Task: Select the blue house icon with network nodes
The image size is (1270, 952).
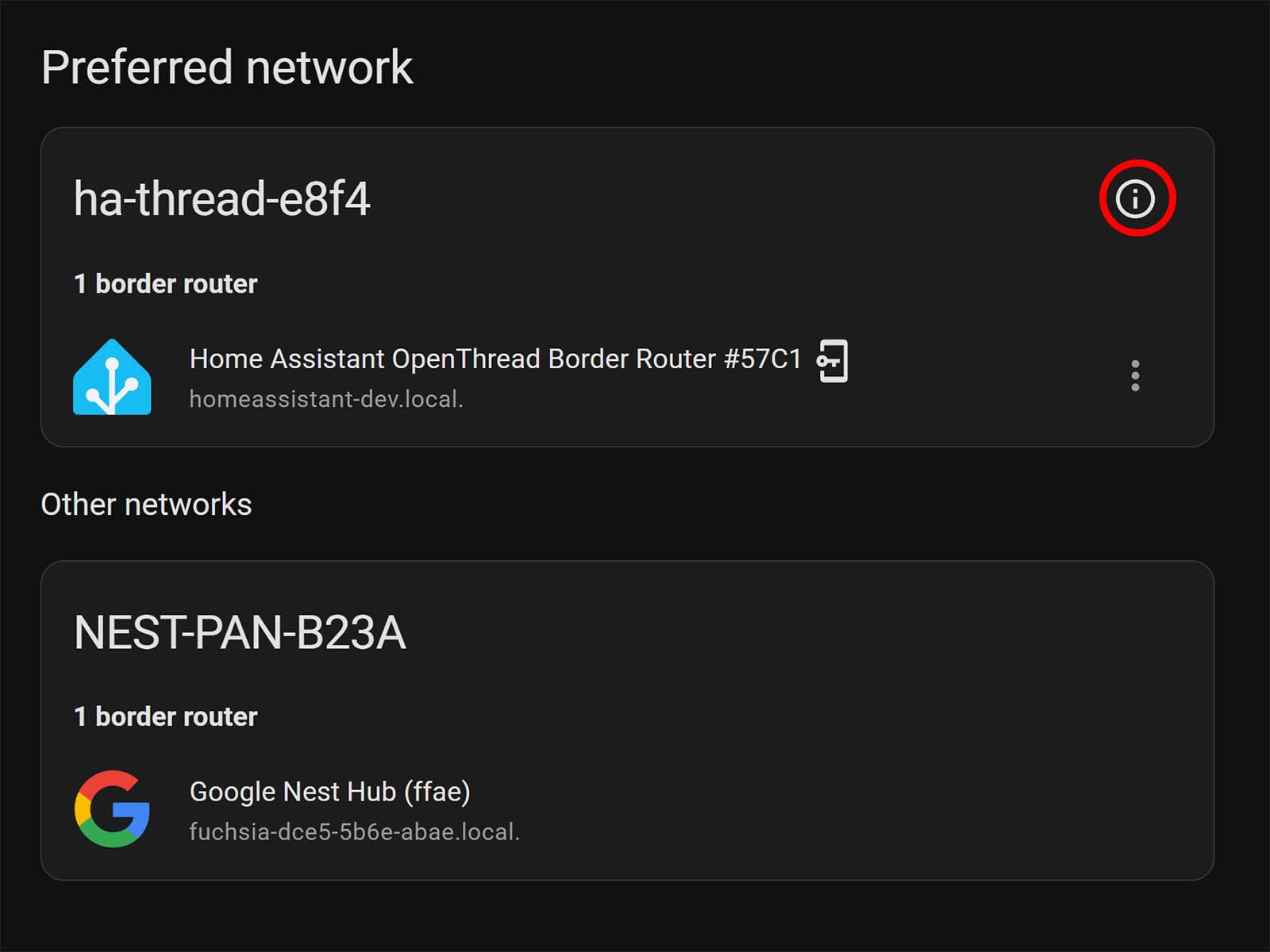Action: point(112,376)
